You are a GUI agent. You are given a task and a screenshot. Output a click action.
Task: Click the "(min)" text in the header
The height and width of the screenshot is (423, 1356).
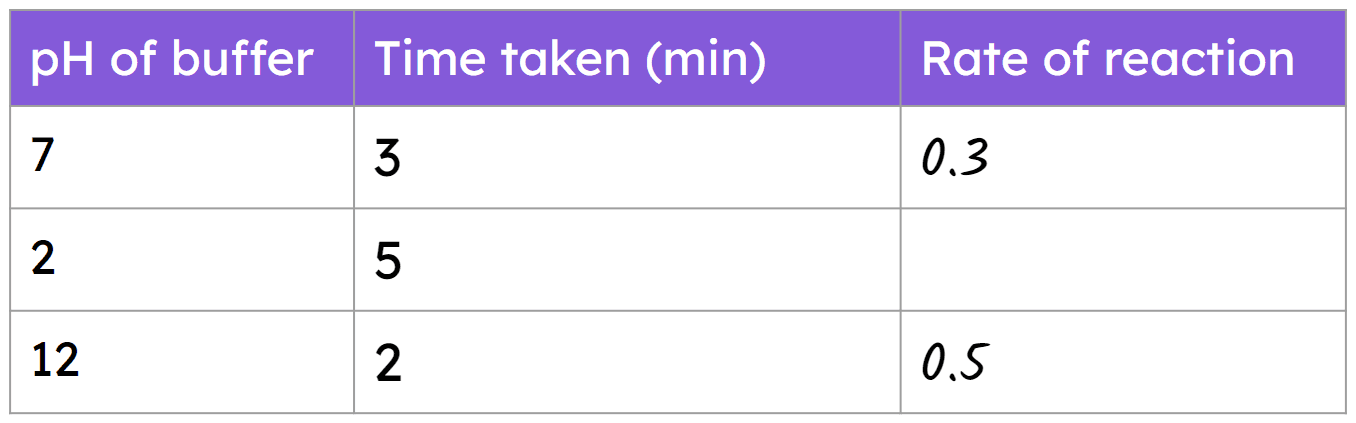[x=706, y=60]
